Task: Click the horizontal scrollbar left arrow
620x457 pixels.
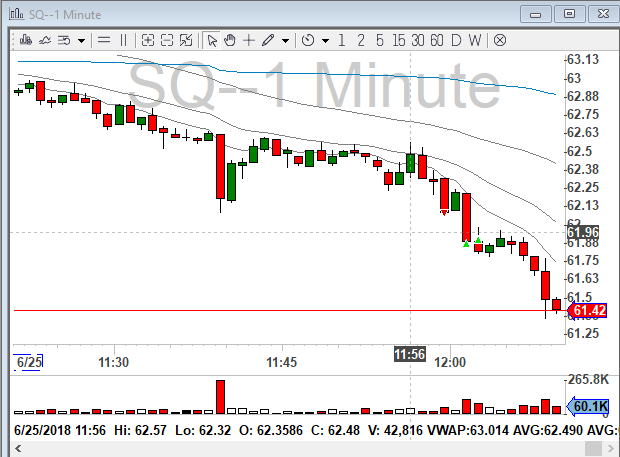Action: pyautogui.click(x=18, y=449)
